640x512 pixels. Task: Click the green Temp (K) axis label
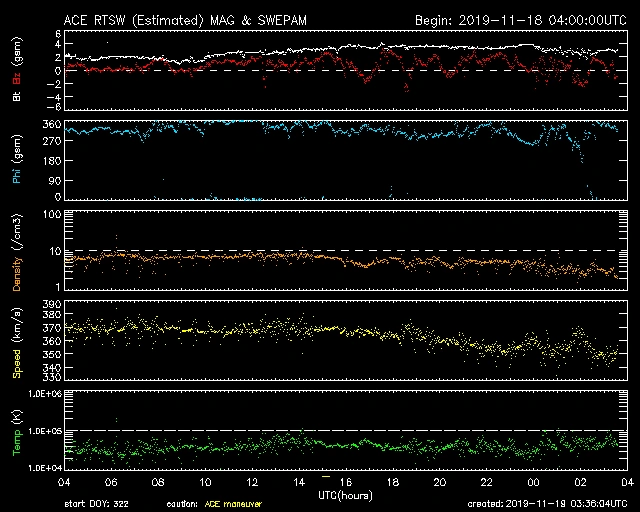(x=16, y=436)
